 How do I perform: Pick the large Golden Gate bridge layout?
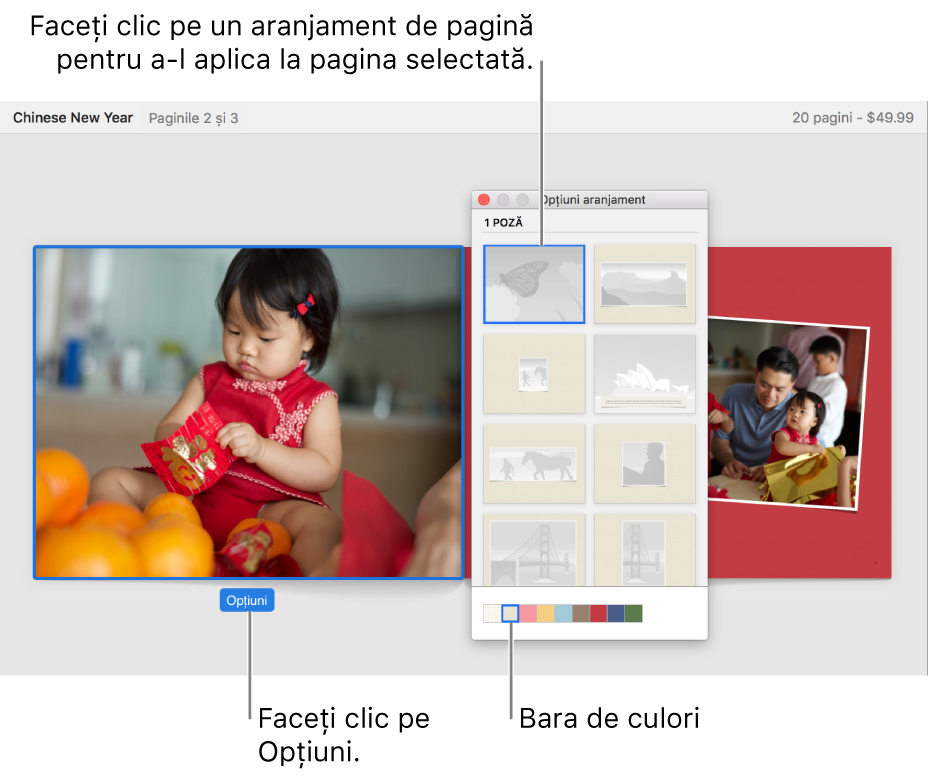(534, 549)
